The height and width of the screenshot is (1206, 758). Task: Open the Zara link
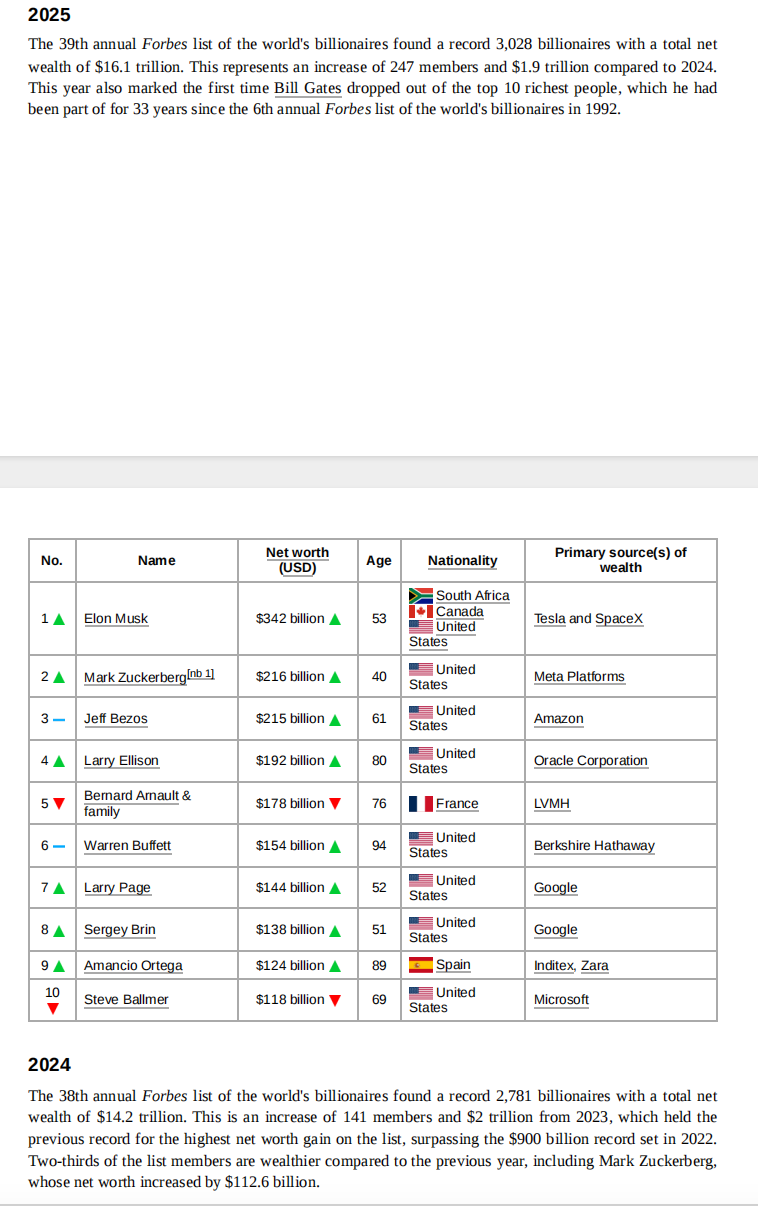click(595, 965)
